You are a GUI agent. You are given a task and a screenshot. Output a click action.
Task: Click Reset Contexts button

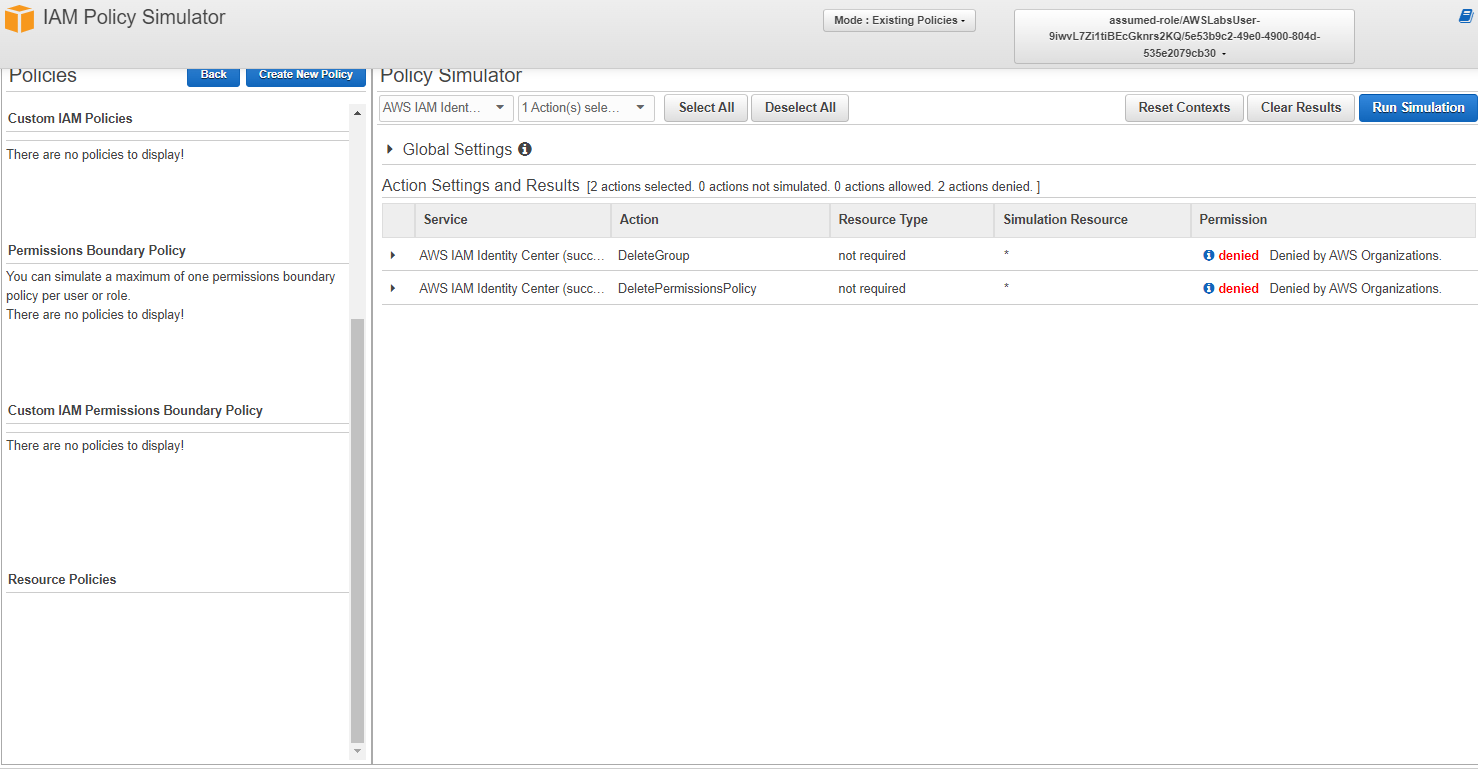tap(1184, 108)
